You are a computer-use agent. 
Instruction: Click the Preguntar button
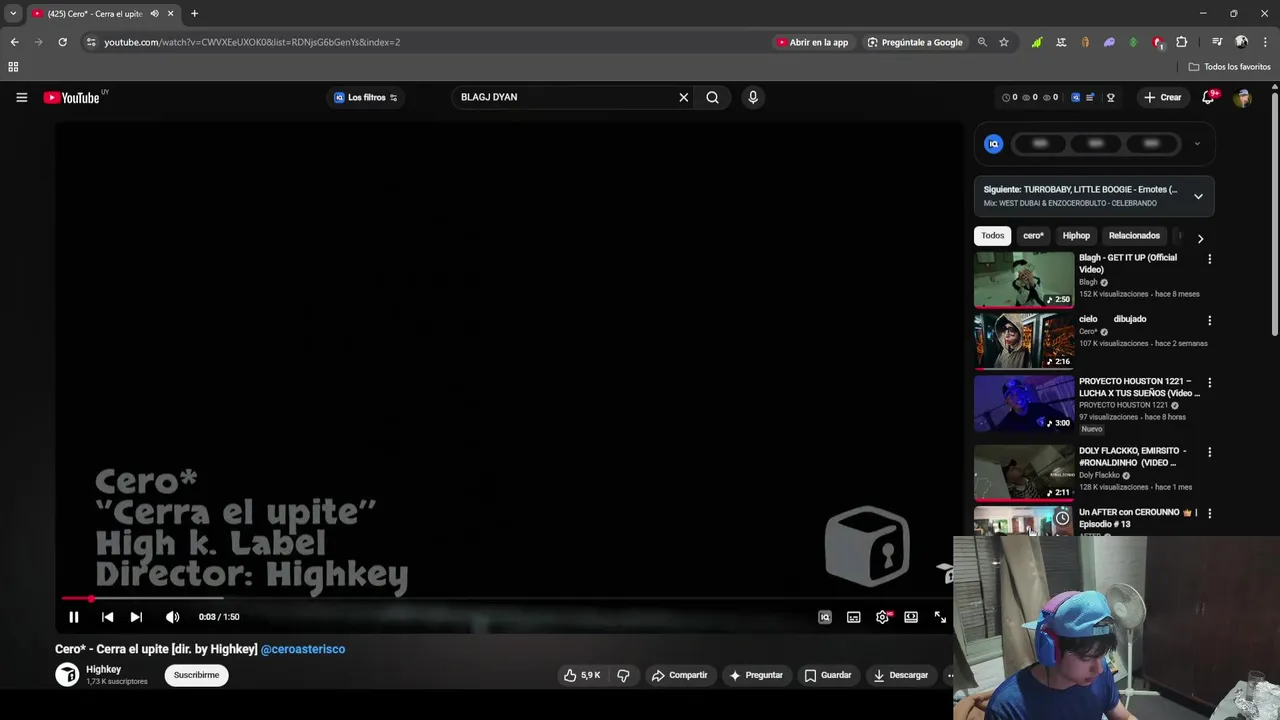click(x=756, y=675)
